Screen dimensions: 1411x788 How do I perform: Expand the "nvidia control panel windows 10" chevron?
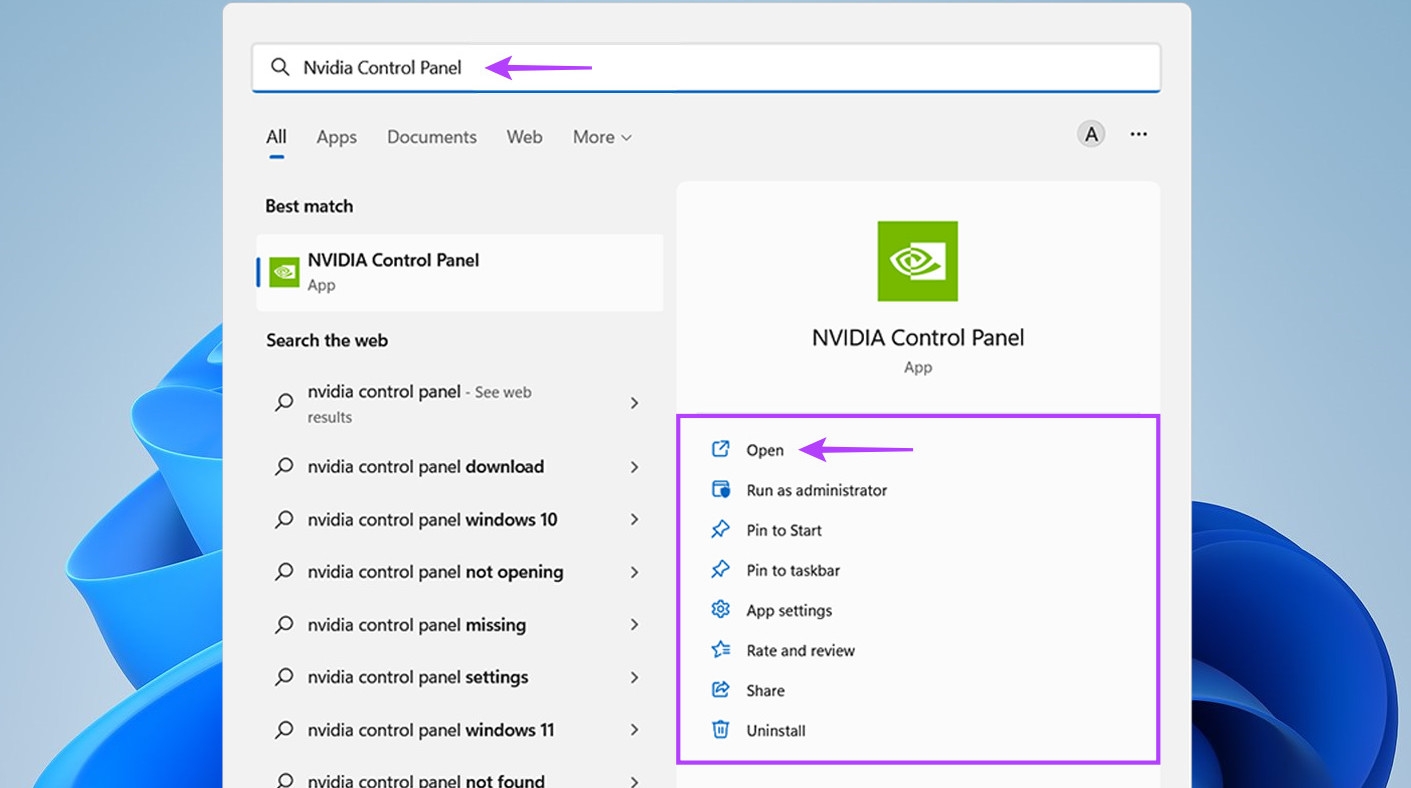coord(634,520)
